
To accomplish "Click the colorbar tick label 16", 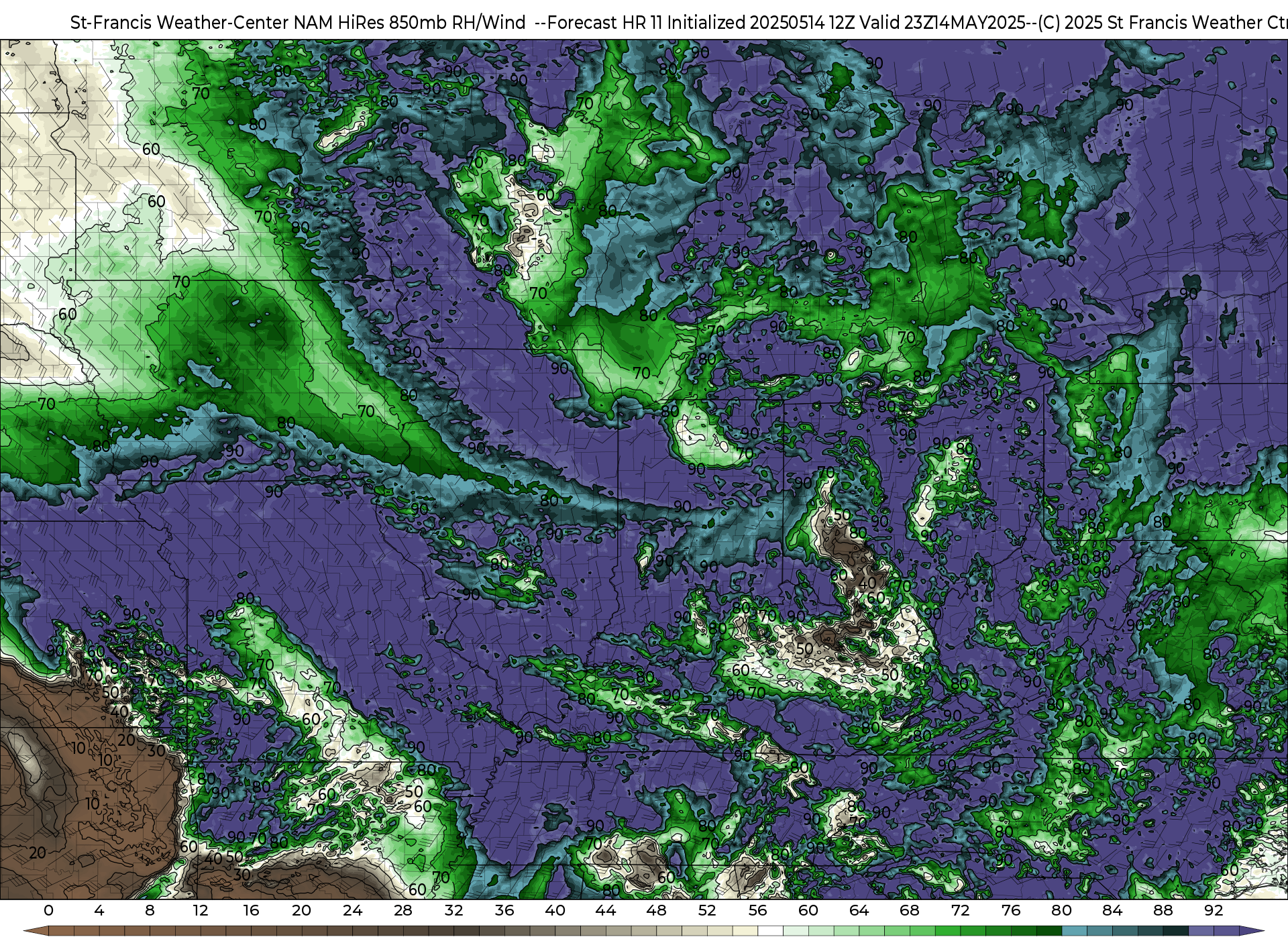I will pos(251,911).
